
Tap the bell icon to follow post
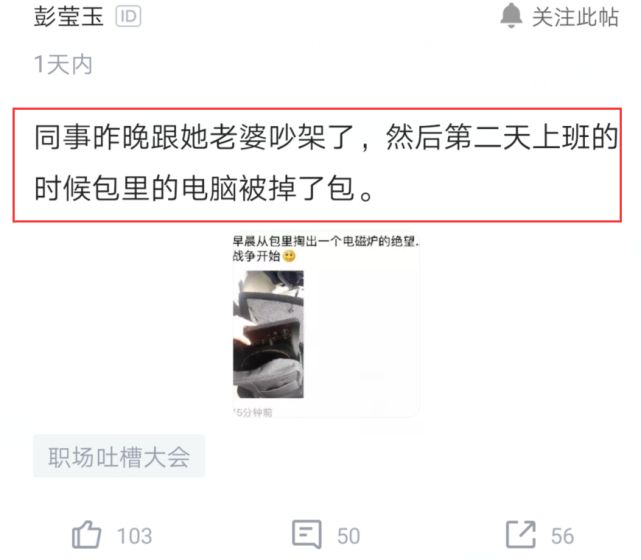(511, 16)
